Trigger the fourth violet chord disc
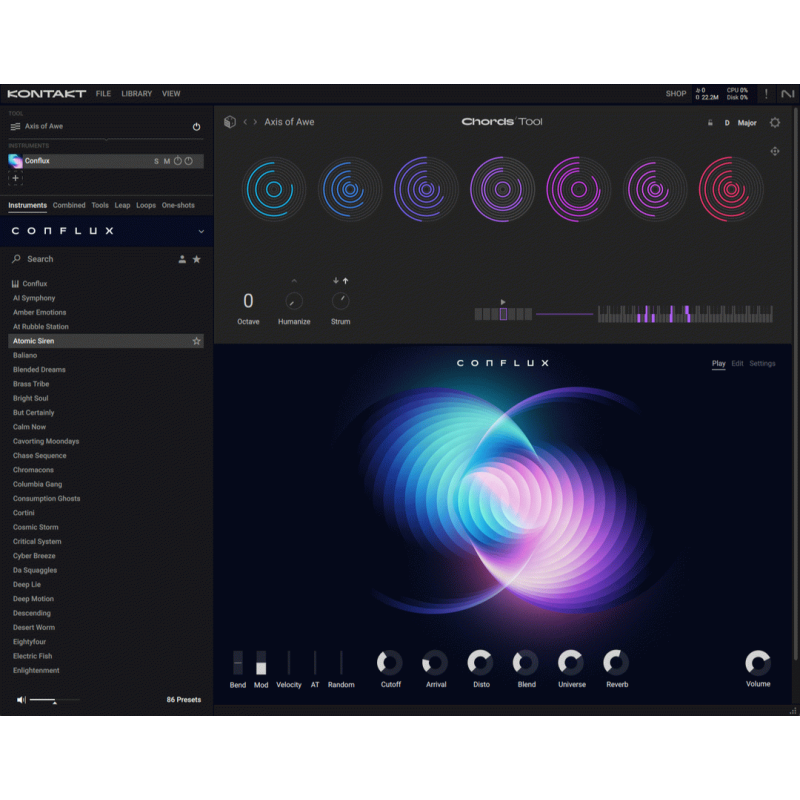Screen dimensions: 800x800 click(x=503, y=189)
